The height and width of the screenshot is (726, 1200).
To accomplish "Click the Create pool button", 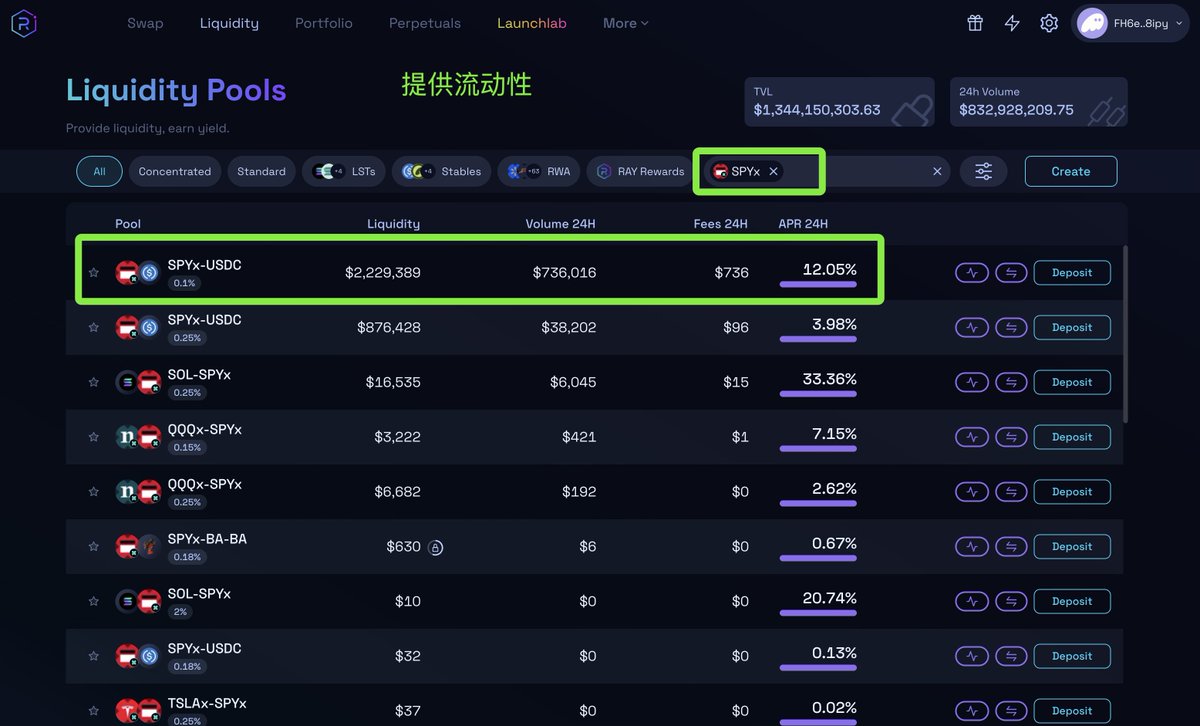I will [1070, 171].
